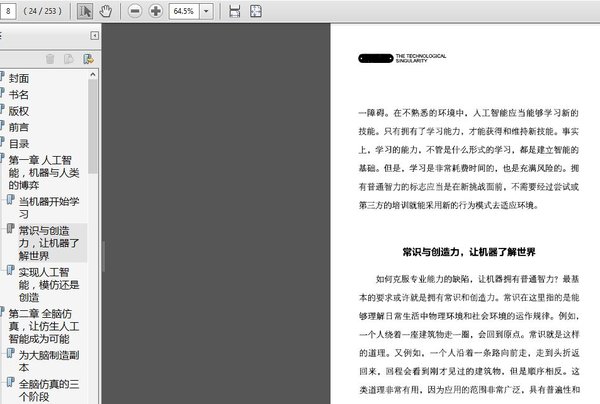Select 第一章 人工智能，机器与人类的博弈 bookmark
Image resolution: width=600 pixels, height=404 pixels.
coord(44,173)
